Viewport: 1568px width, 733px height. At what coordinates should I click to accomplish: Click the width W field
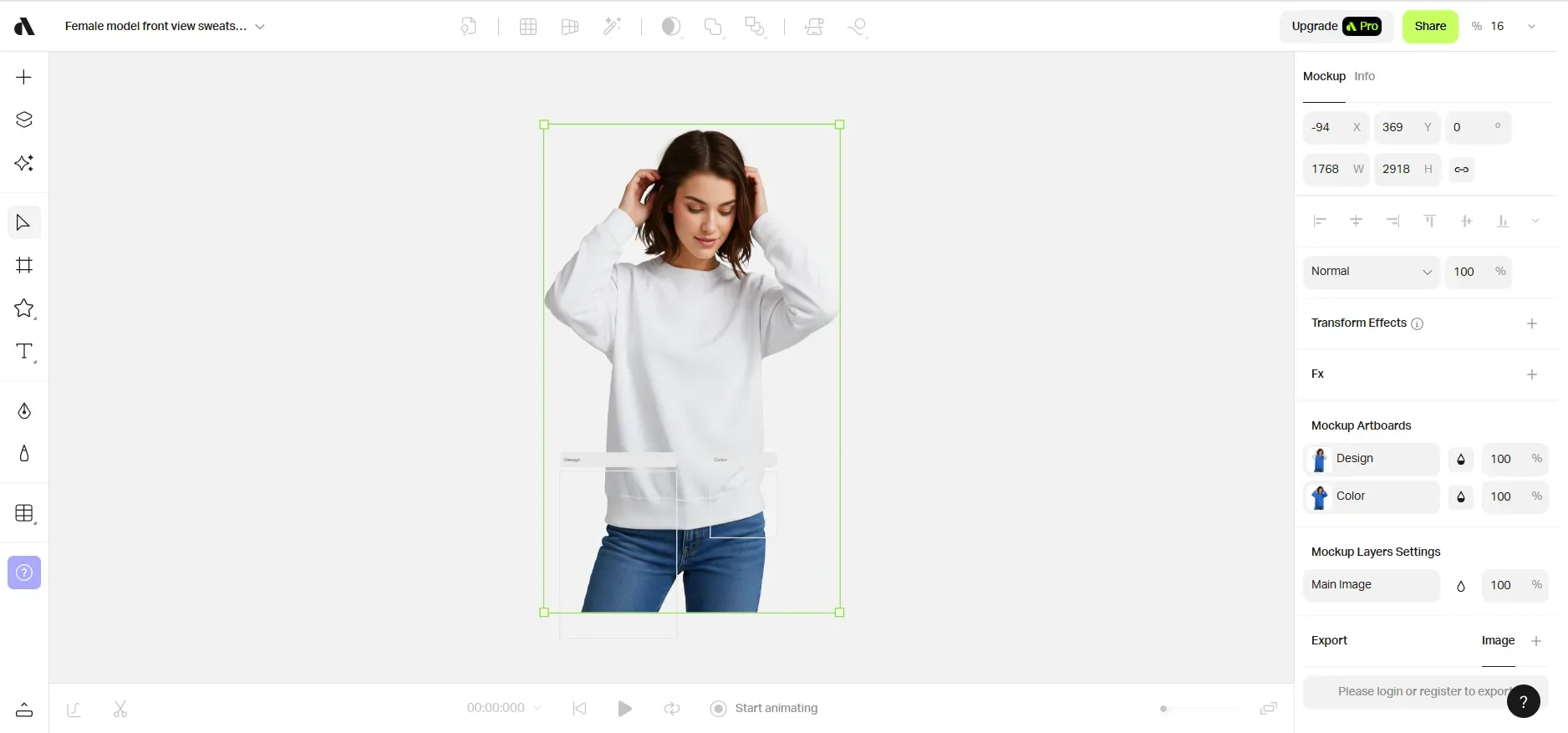tap(1336, 170)
